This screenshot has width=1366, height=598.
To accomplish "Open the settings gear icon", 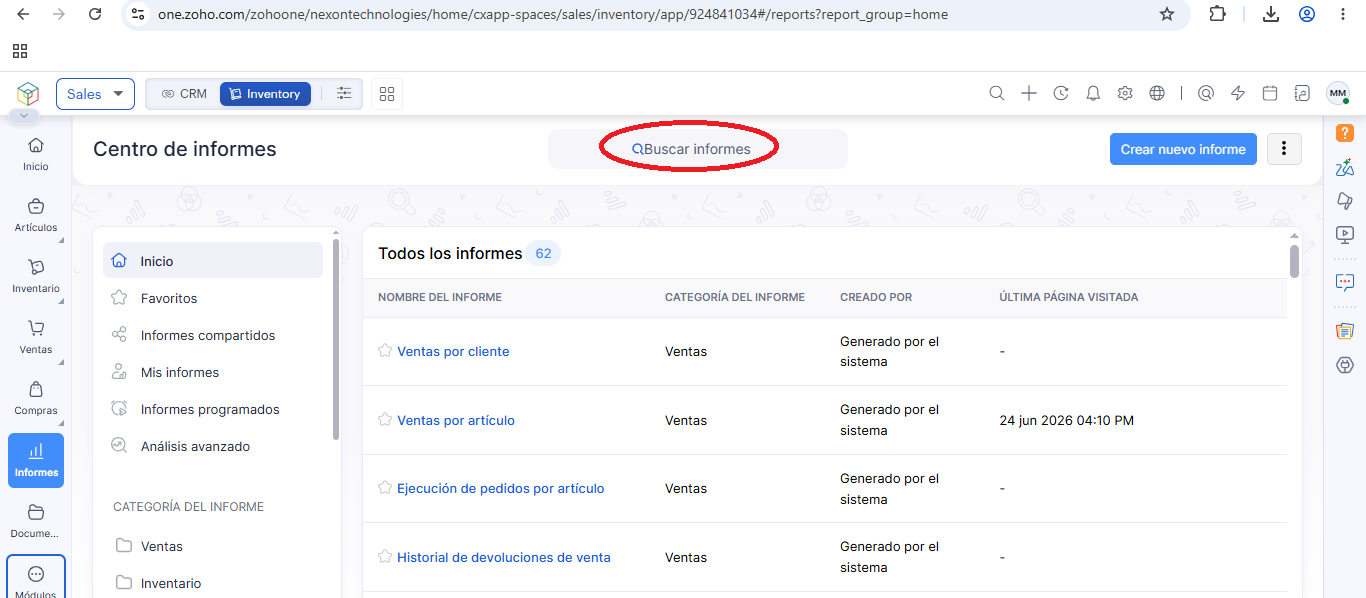I will click(x=1125, y=93).
